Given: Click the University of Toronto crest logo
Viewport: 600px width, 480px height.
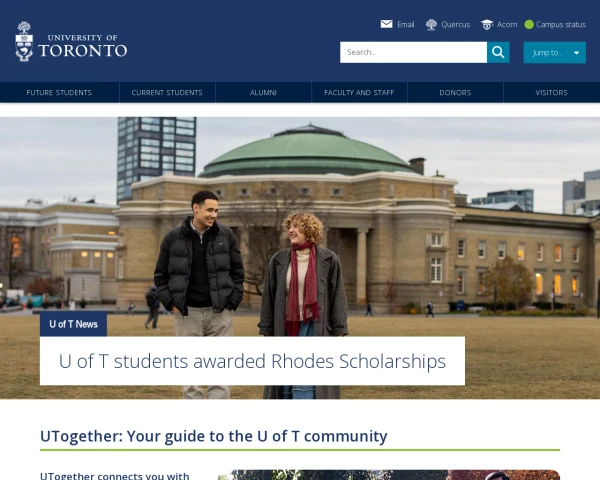Looking at the screenshot, I should [24, 41].
